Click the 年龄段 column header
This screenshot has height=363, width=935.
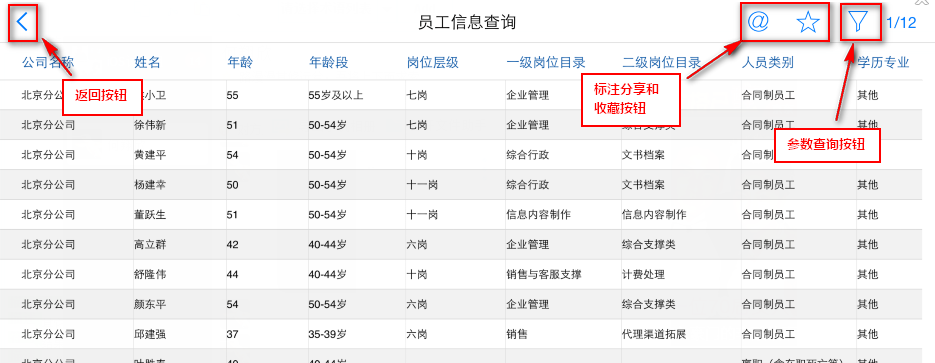(x=329, y=62)
